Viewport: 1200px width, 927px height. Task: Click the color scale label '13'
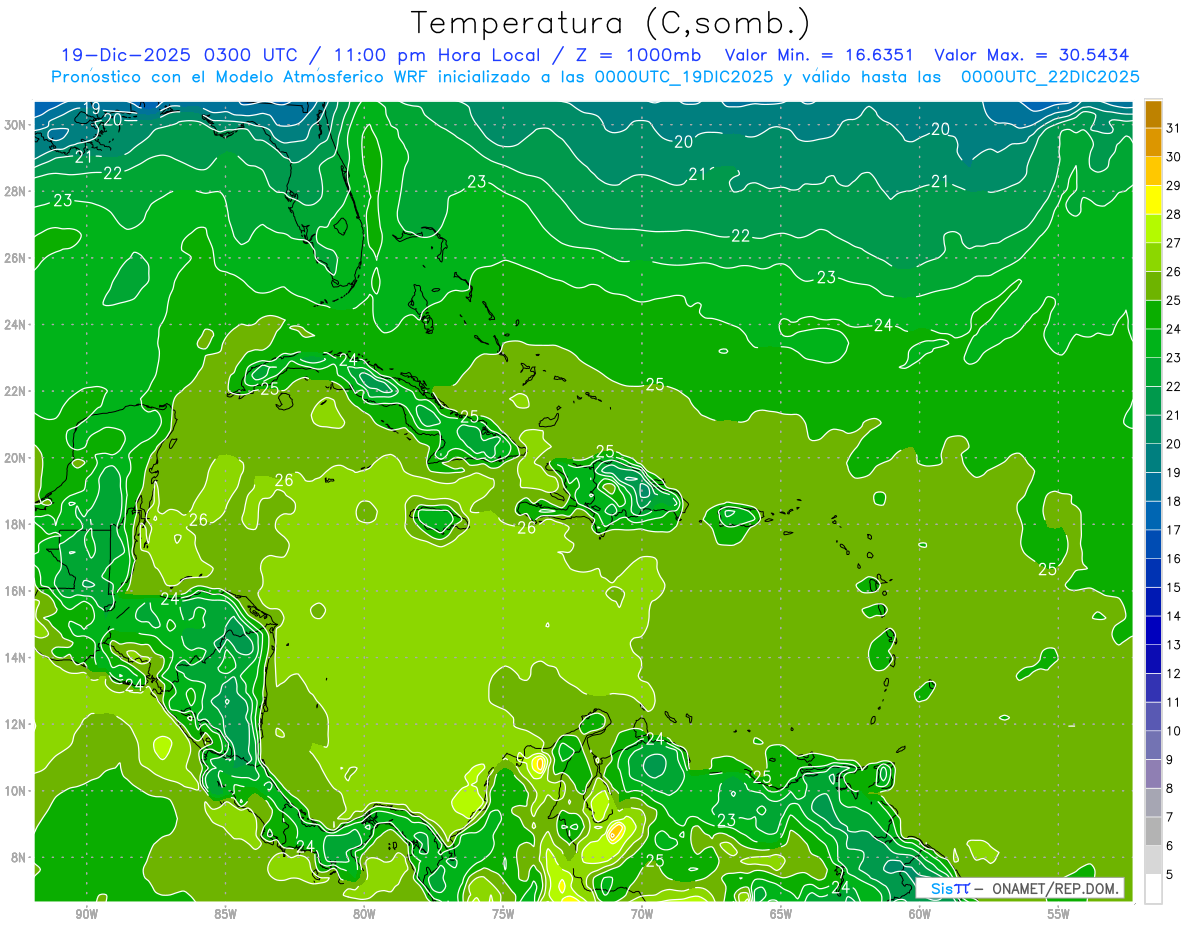1174,645
